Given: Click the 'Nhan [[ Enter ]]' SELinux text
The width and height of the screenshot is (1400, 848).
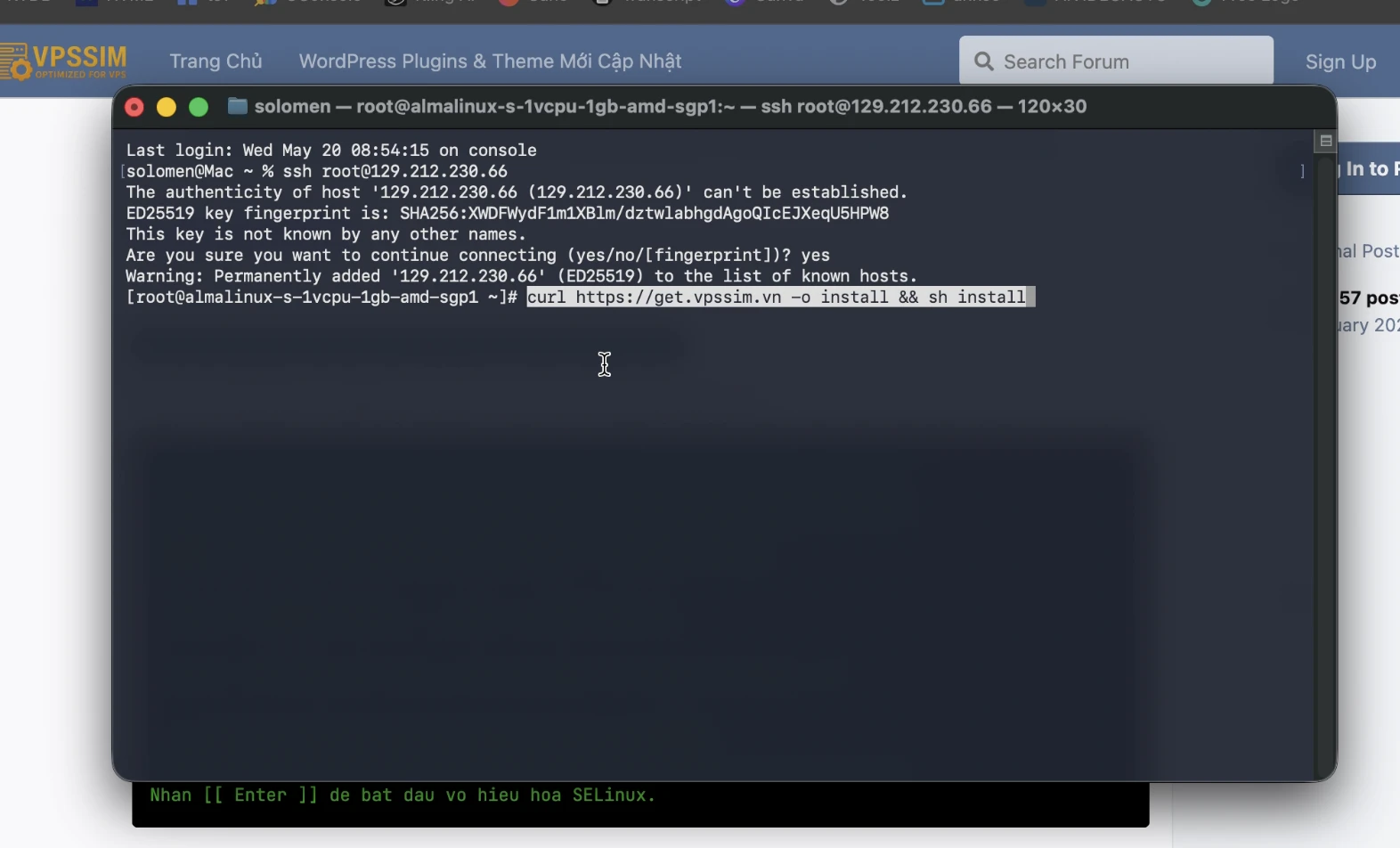Looking at the screenshot, I should (x=403, y=795).
